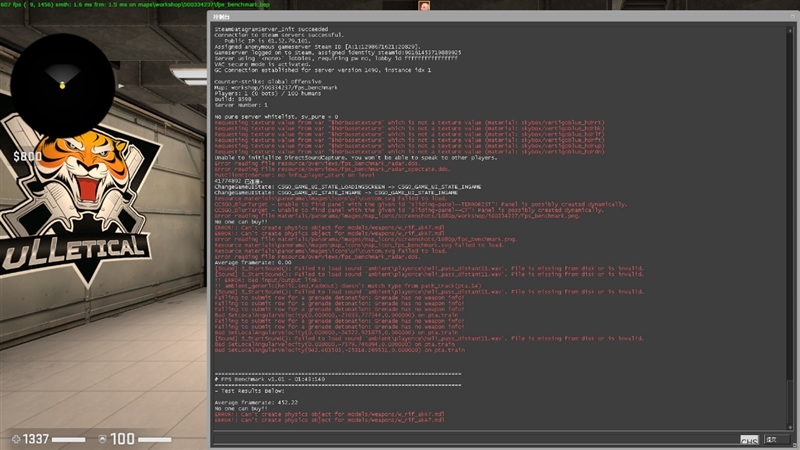
Task: Click the player avatar icon at top
Action: [x=424, y=6]
